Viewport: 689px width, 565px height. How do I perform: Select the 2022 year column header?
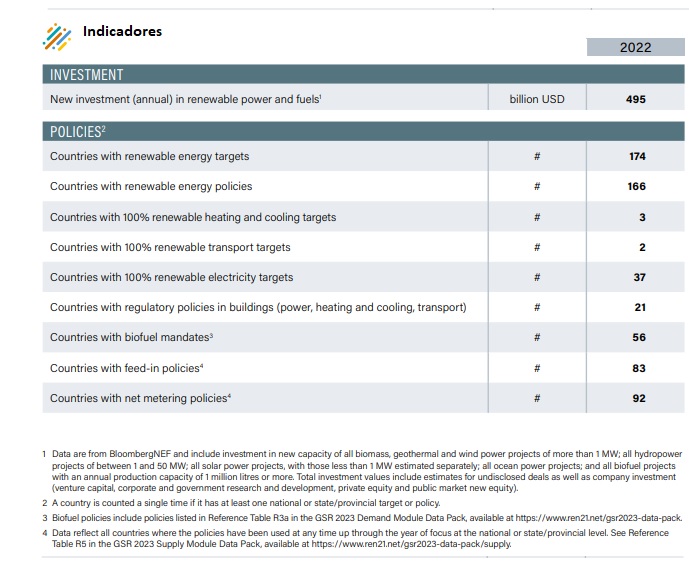[x=635, y=47]
